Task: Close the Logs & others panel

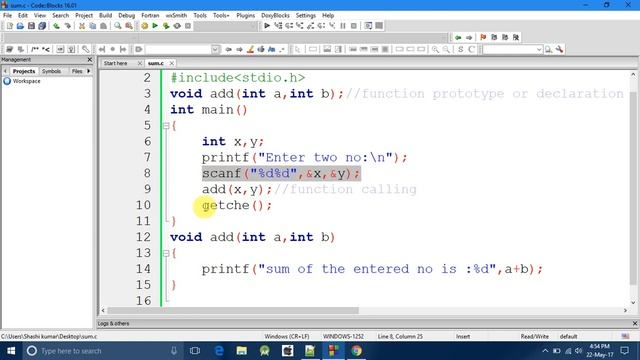Action: tap(635, 323)
